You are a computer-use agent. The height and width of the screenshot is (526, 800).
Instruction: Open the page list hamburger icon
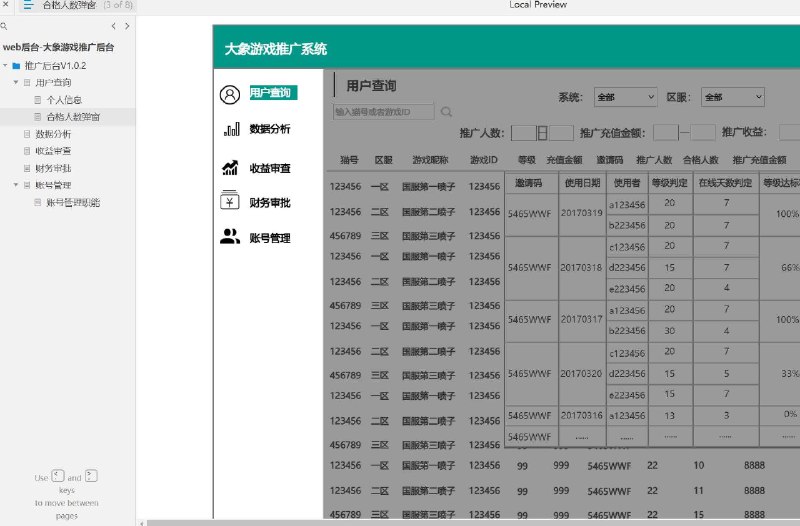pyautogui.click(x=28, y=5)
